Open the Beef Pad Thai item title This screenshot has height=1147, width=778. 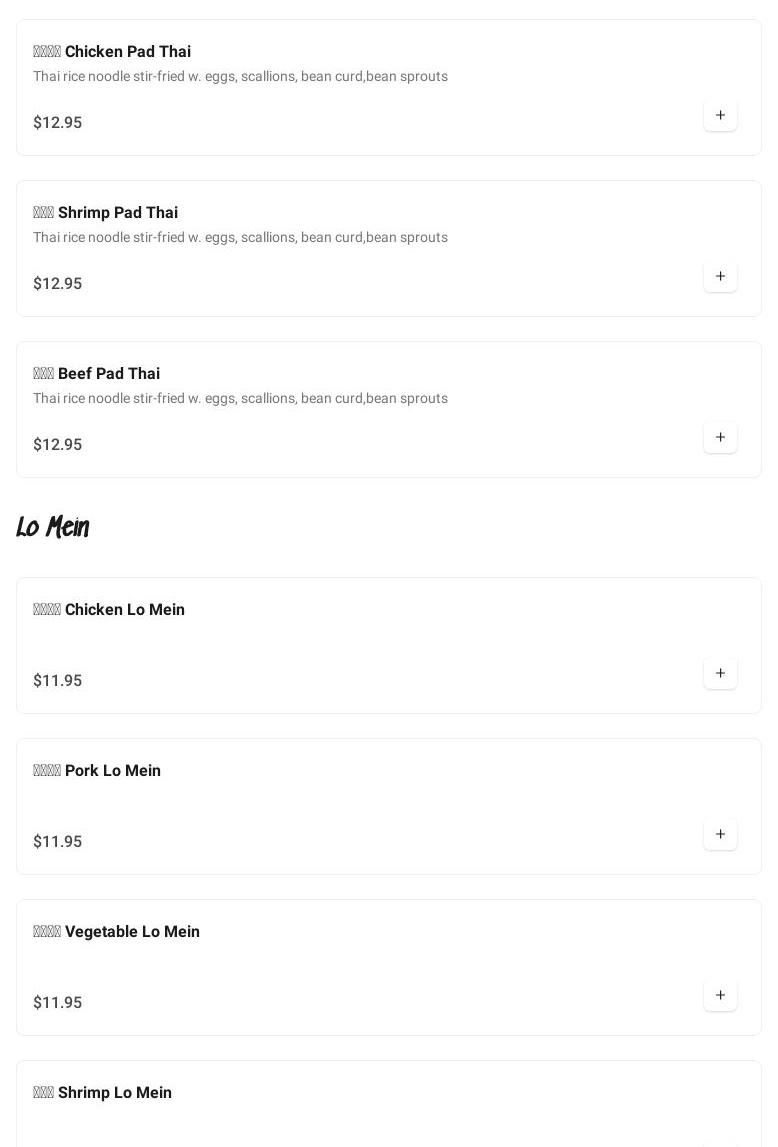coord(97,374)
